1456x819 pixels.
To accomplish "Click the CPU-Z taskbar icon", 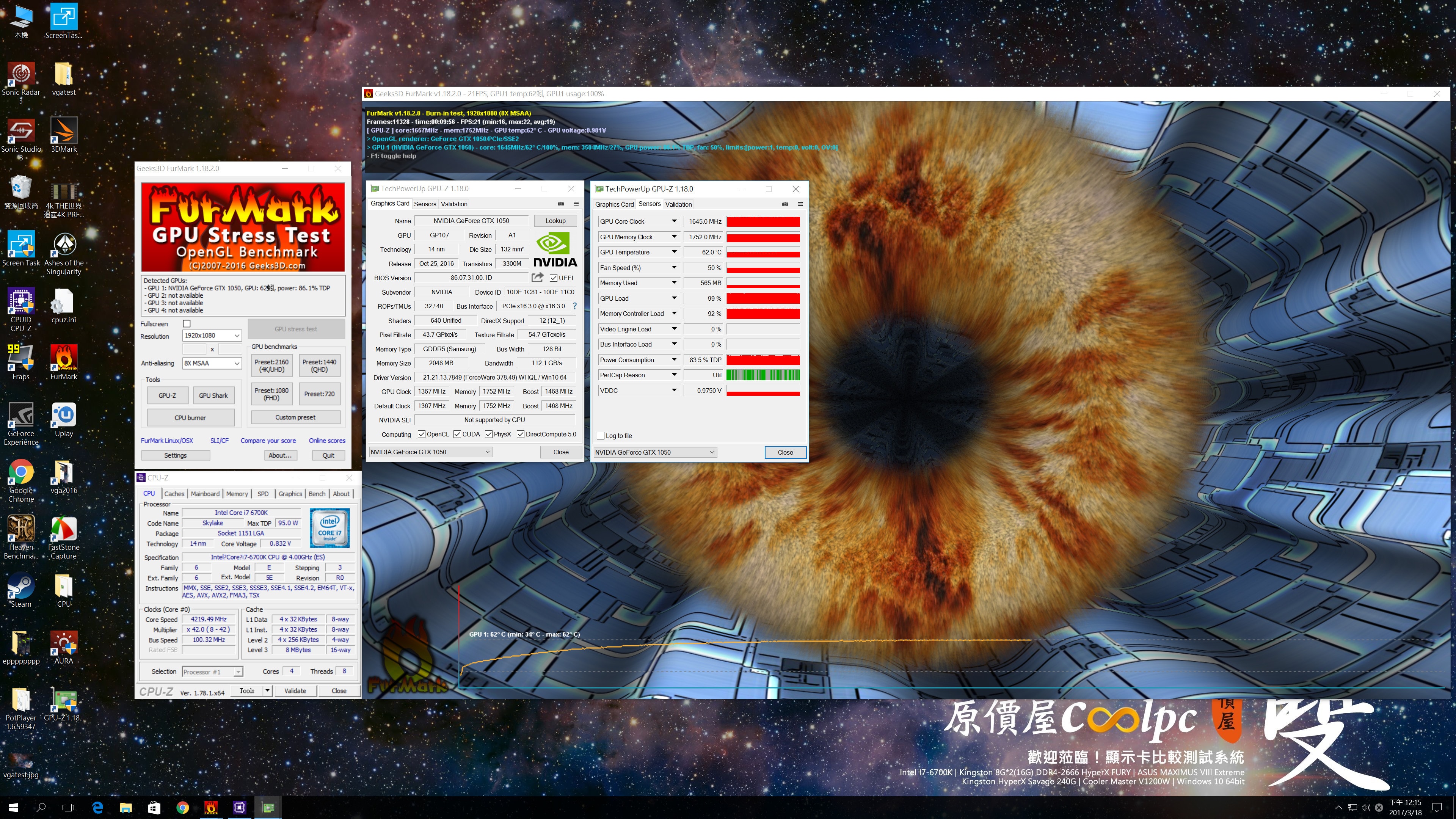I will click(240, 808).
